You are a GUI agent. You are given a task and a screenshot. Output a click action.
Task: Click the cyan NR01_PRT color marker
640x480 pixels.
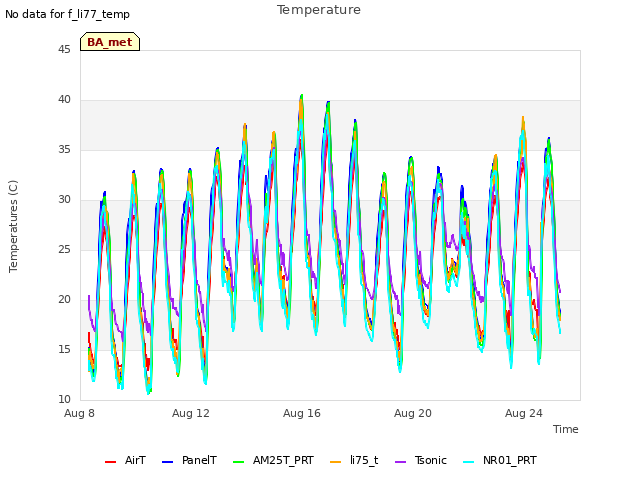[469, 462]
